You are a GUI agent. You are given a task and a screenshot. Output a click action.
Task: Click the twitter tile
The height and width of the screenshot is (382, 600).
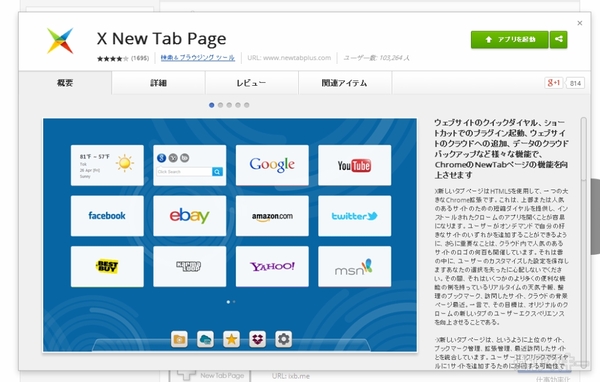tap(355, 216)
